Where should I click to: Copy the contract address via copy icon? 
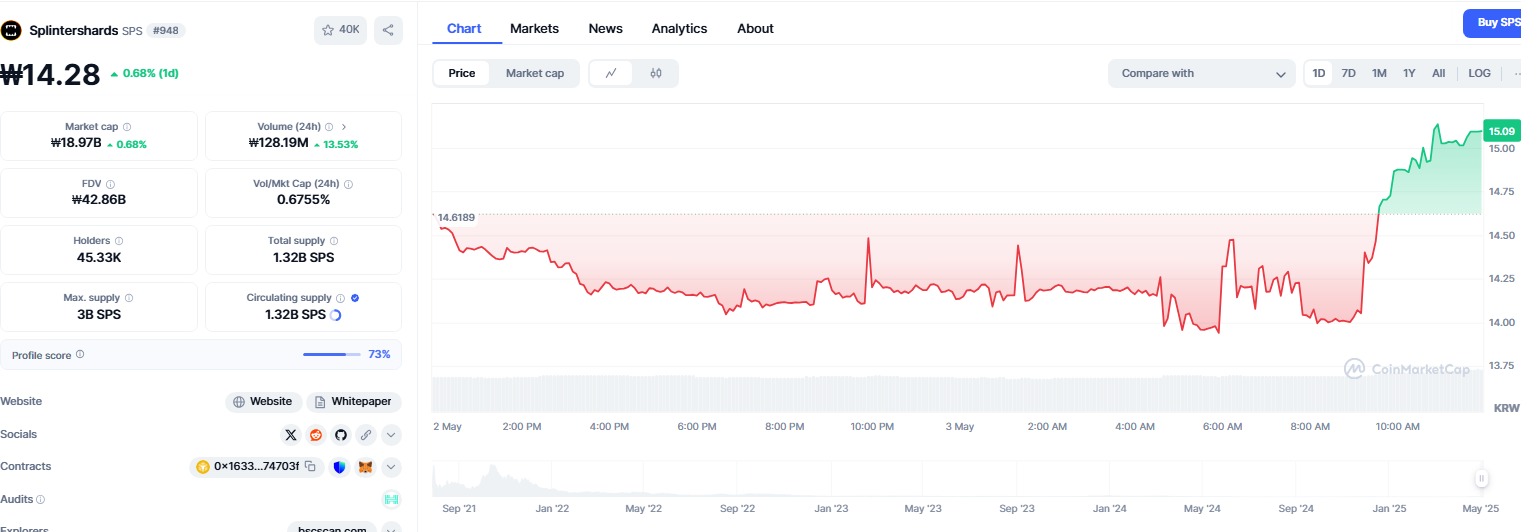[310, 467]
